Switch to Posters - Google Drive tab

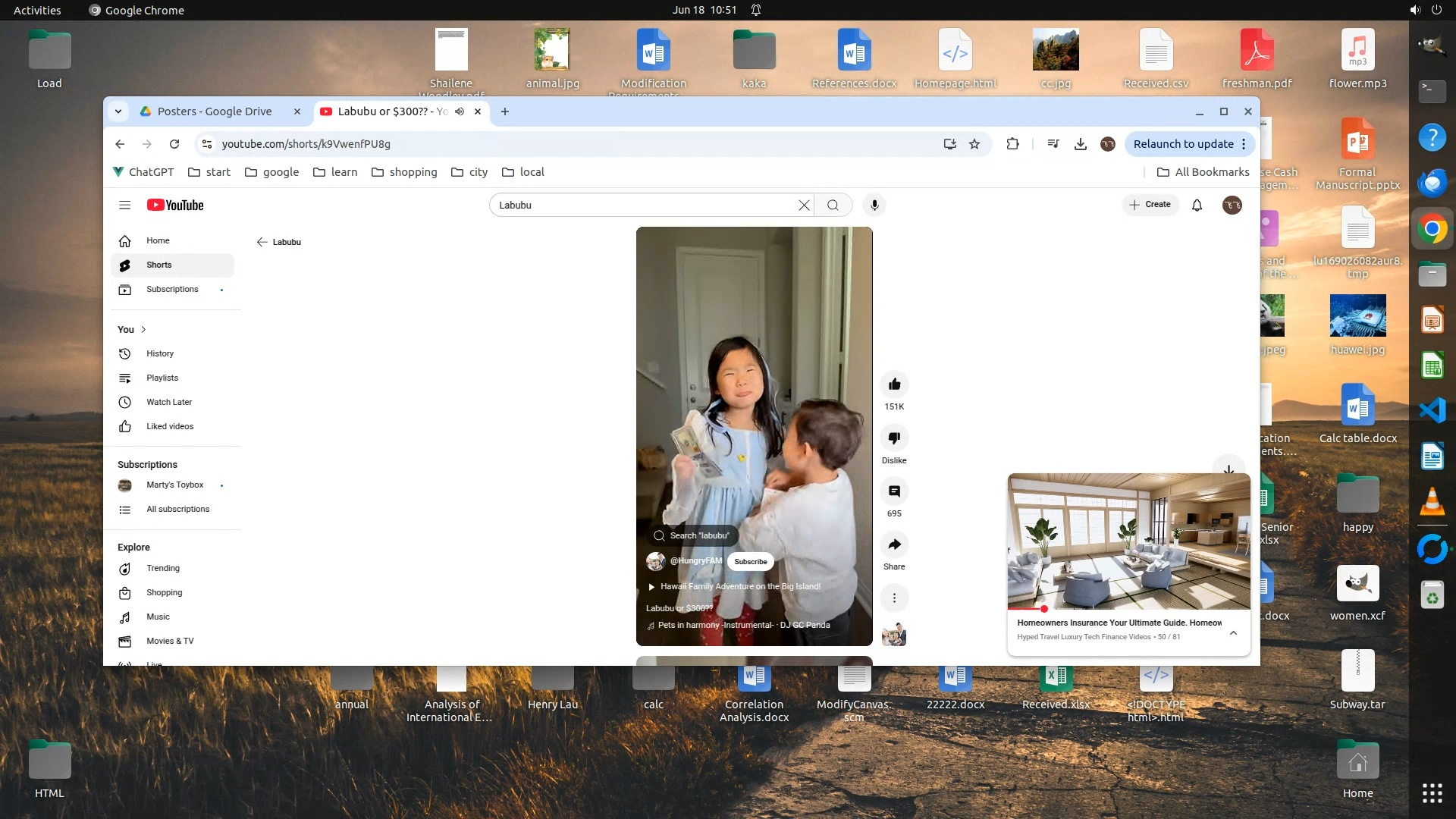(215, 111)
